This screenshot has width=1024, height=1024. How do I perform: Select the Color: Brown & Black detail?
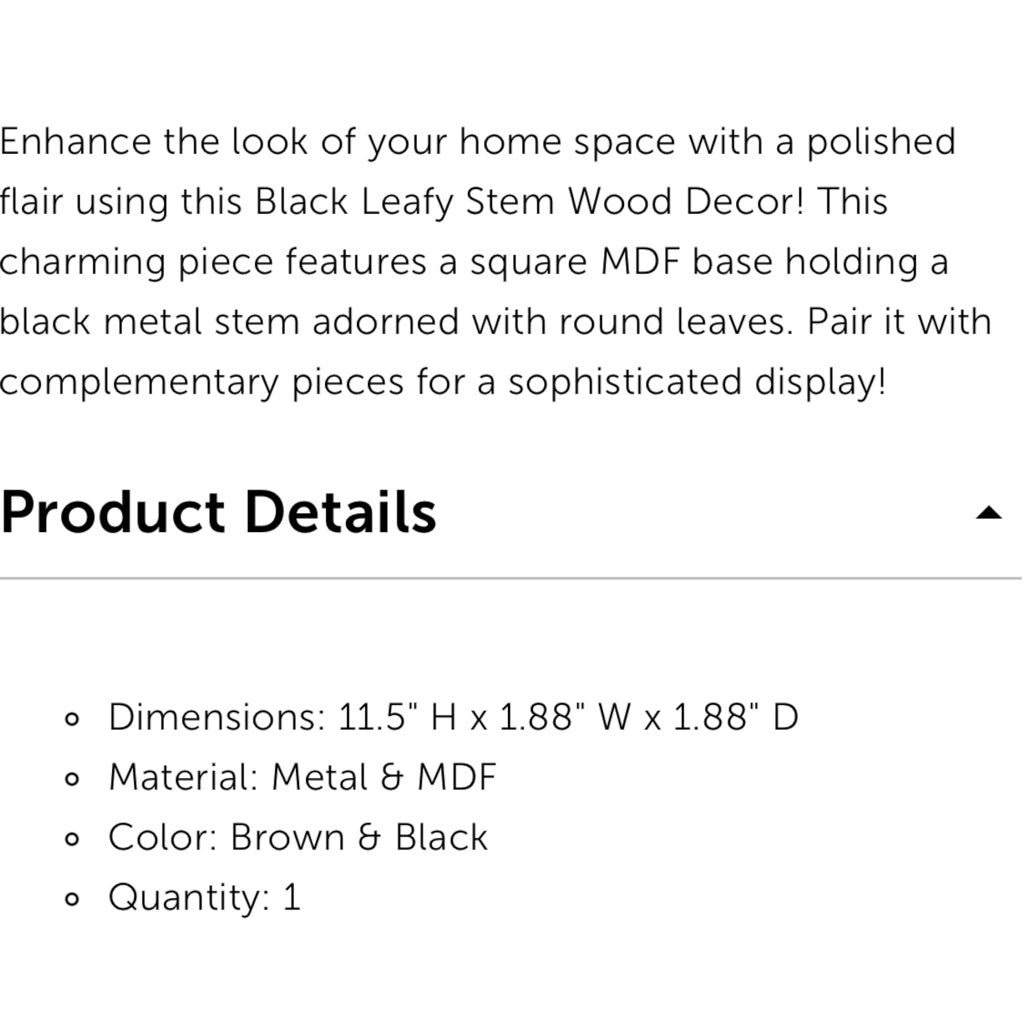coord(297,837)
